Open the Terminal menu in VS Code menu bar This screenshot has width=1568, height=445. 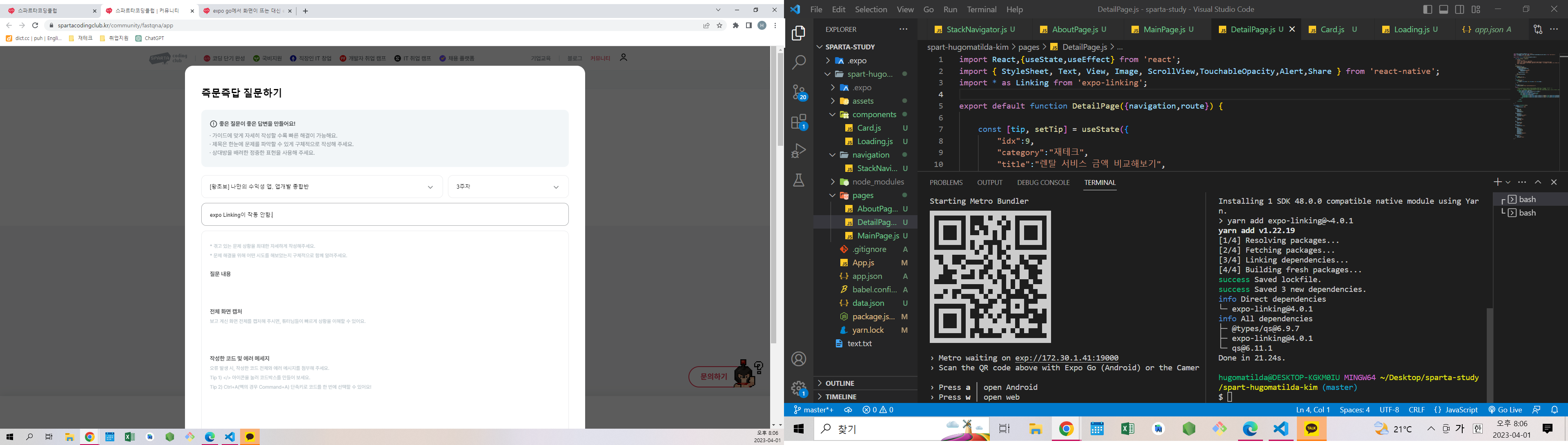point(981,9)
